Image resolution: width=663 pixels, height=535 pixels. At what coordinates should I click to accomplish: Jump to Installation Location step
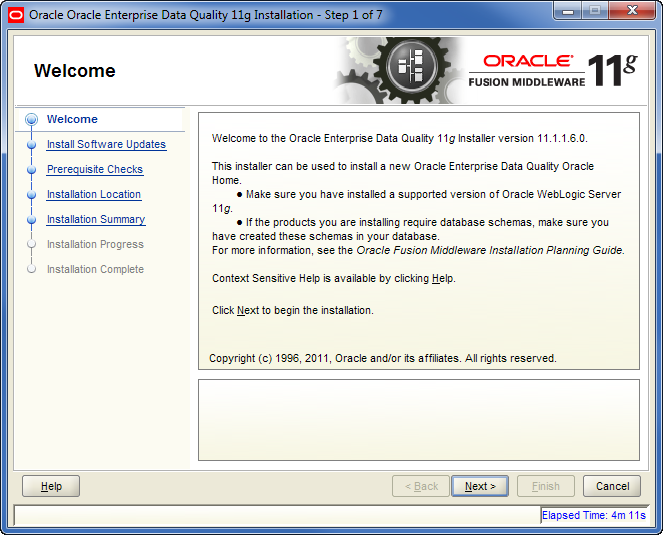click(94, 195)
